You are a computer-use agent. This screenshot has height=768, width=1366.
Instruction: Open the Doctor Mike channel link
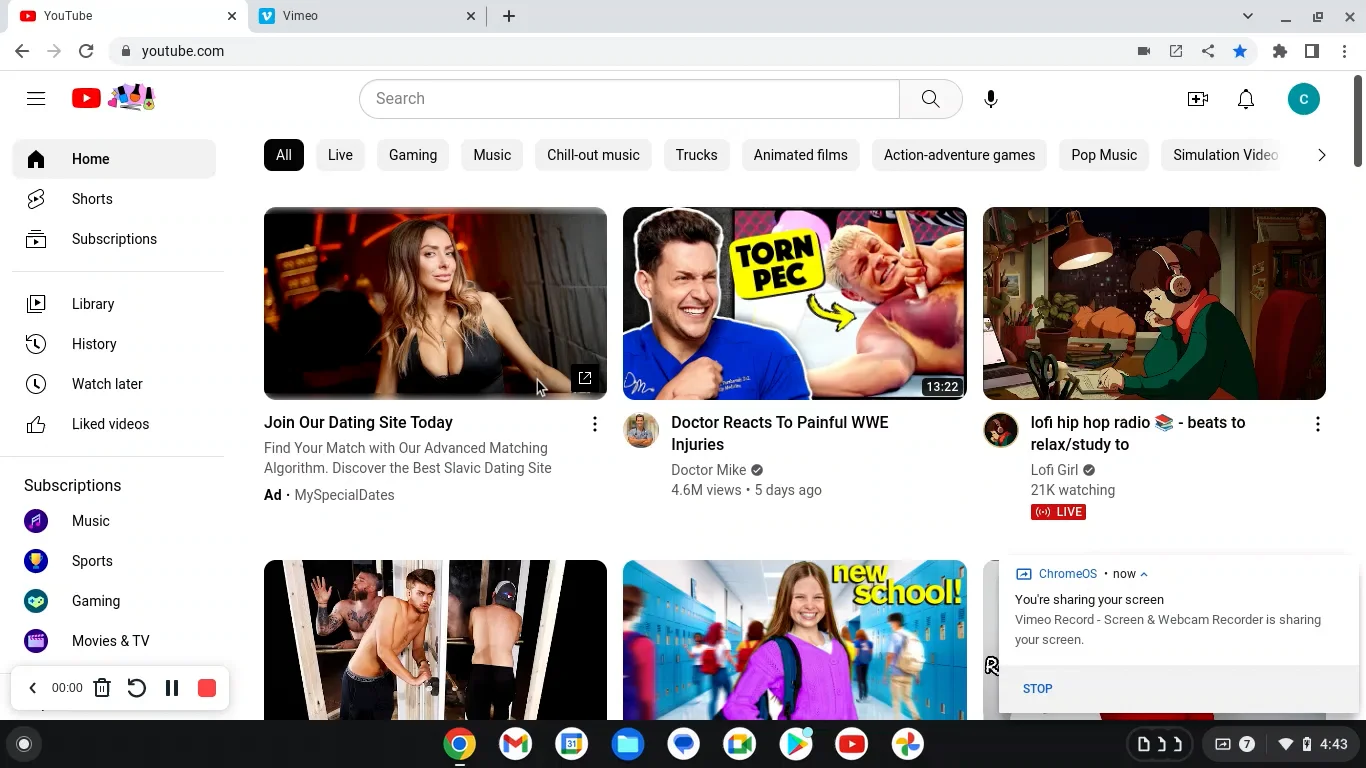point(708,470)
